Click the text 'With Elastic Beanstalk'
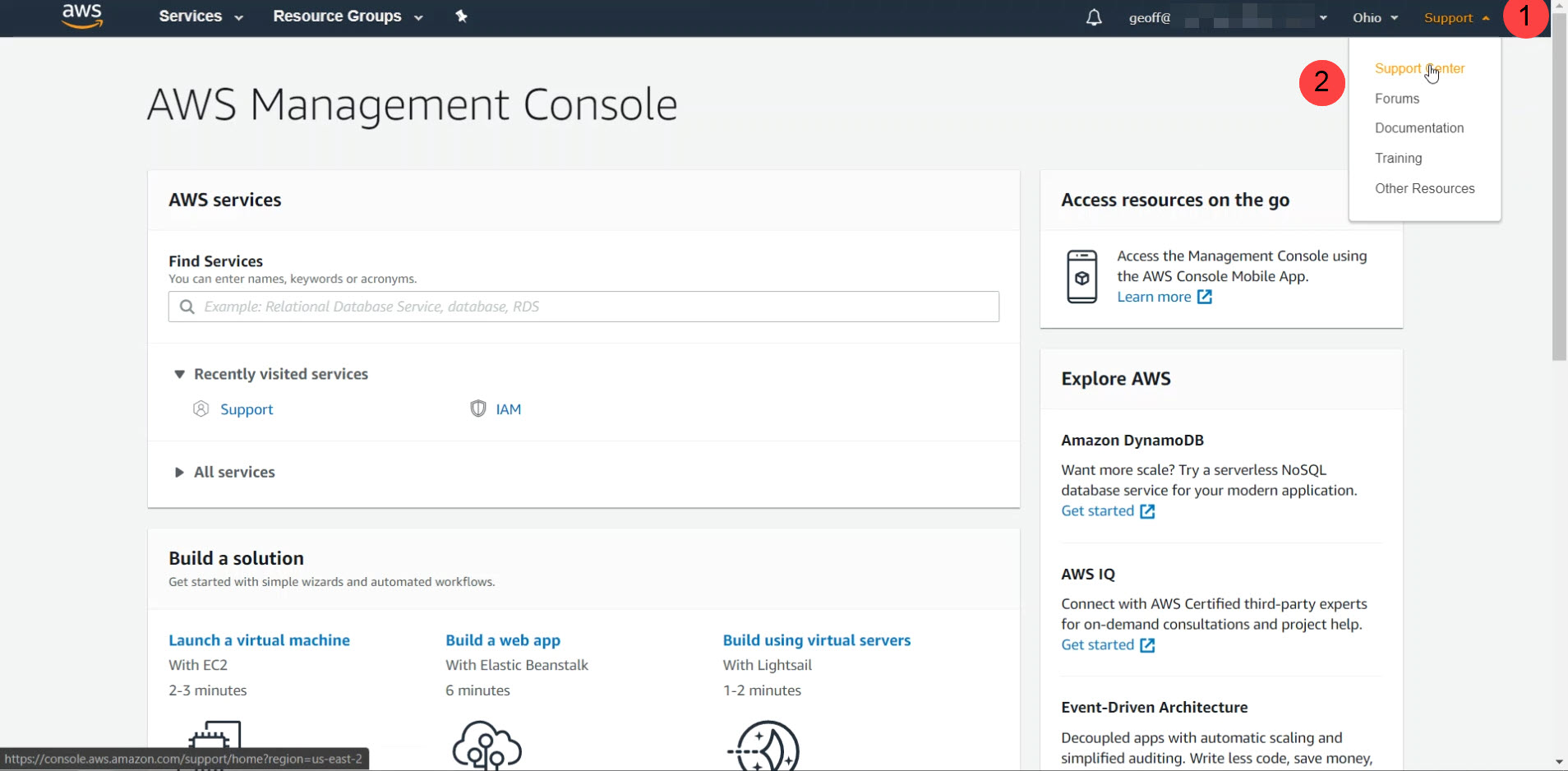The image size is (1568, 771). (517, 665)
